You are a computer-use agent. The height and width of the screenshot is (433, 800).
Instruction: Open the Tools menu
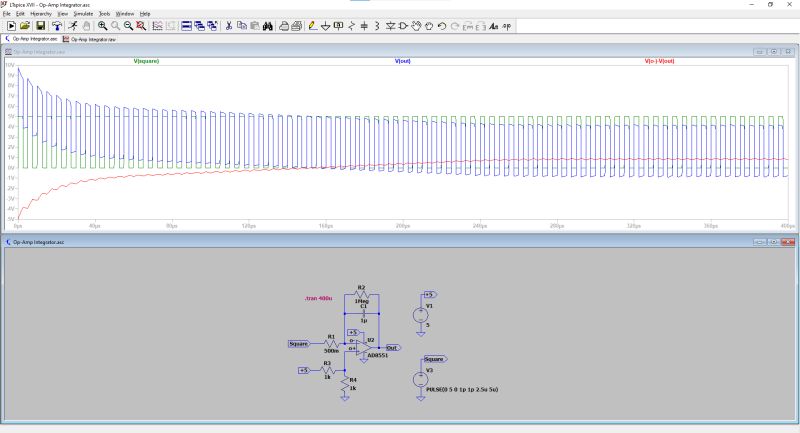click(x=104, y=14)
